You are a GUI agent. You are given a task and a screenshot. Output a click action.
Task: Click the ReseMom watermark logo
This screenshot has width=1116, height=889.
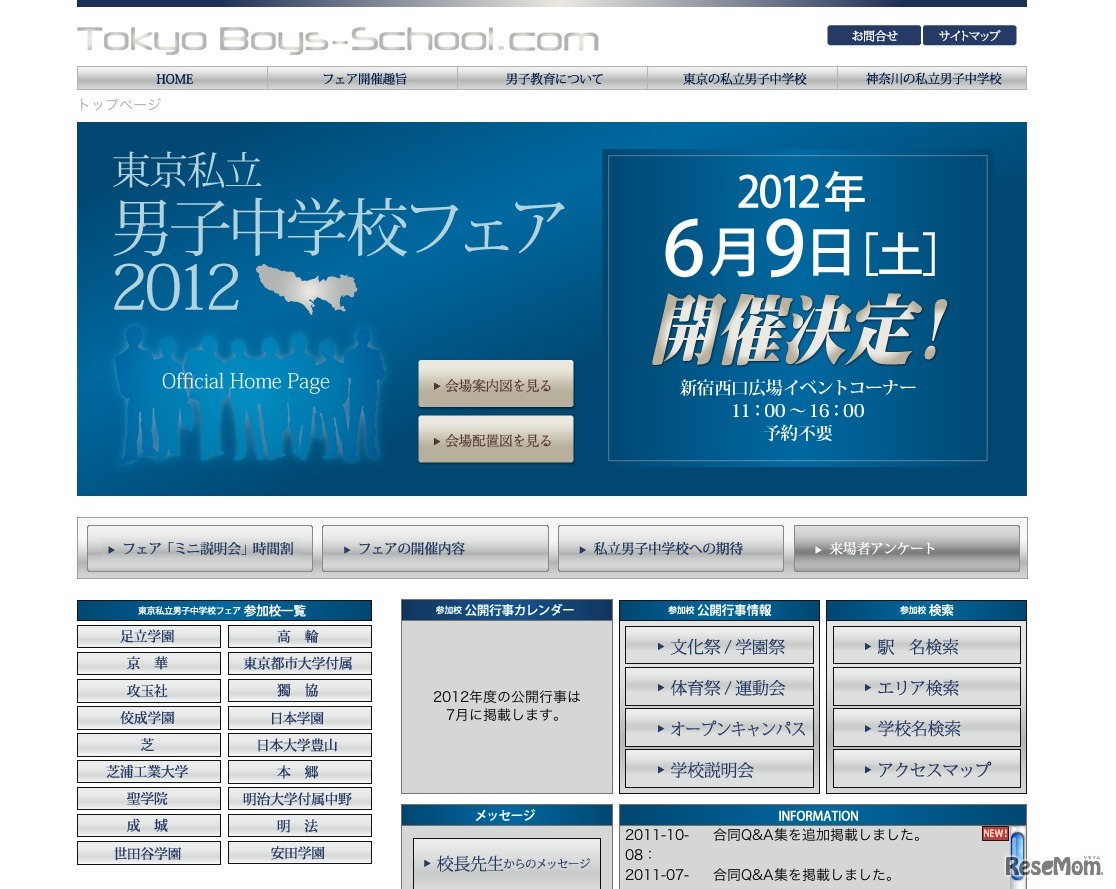point(1051,866)
